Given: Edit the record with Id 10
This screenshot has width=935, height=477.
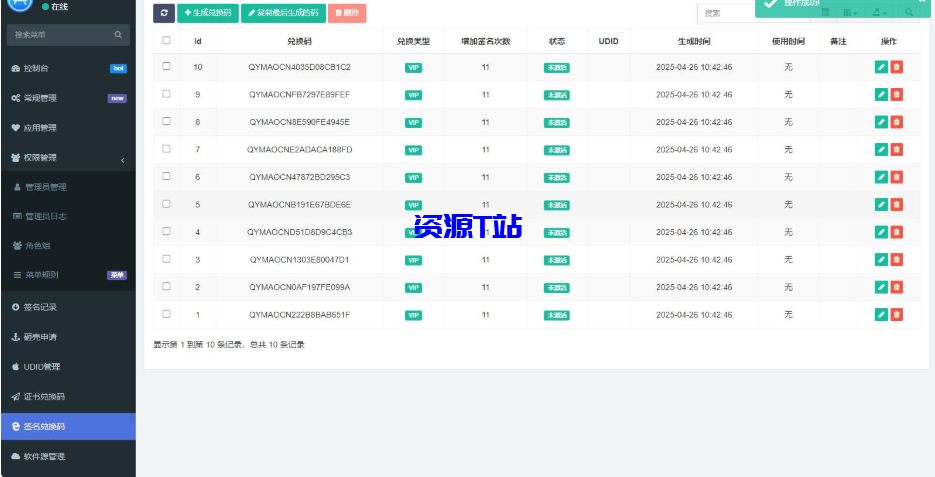Looking at the screenshot, I should click(x=881, y=67).
